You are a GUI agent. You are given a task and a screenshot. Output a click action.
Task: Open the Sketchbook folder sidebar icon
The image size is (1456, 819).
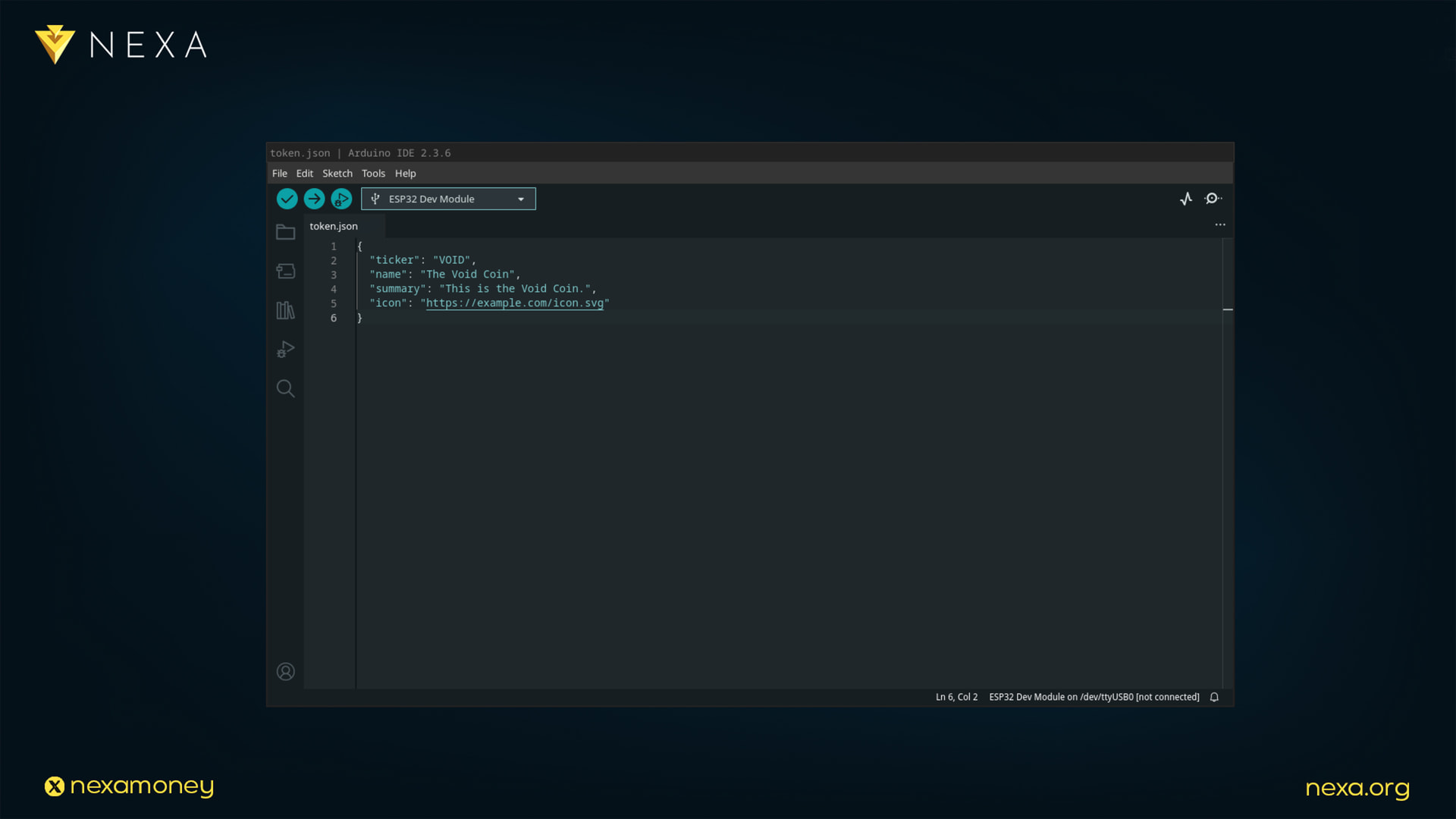coord(285,232)
